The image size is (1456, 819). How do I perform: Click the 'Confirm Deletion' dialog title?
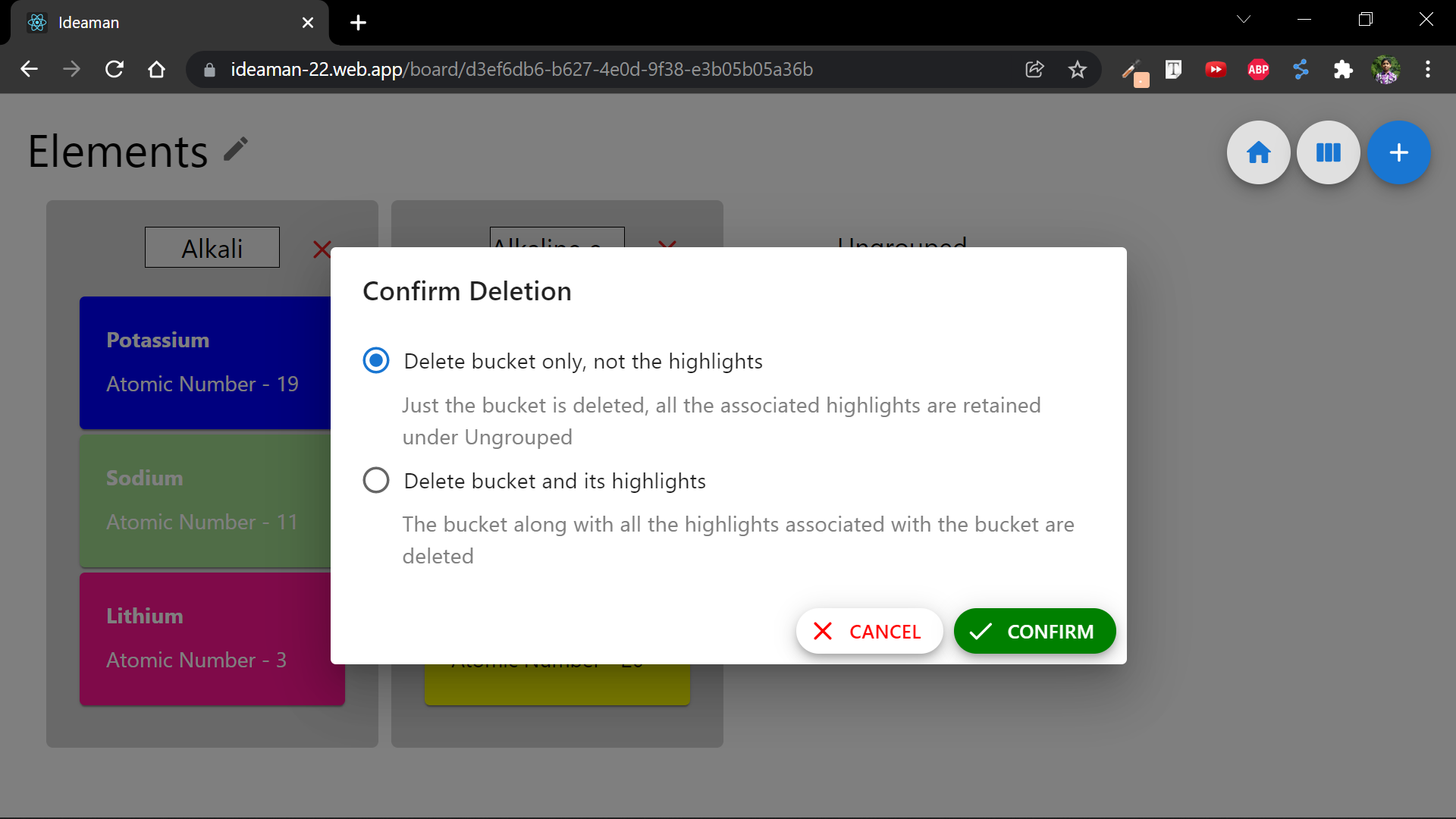(467, 291)
